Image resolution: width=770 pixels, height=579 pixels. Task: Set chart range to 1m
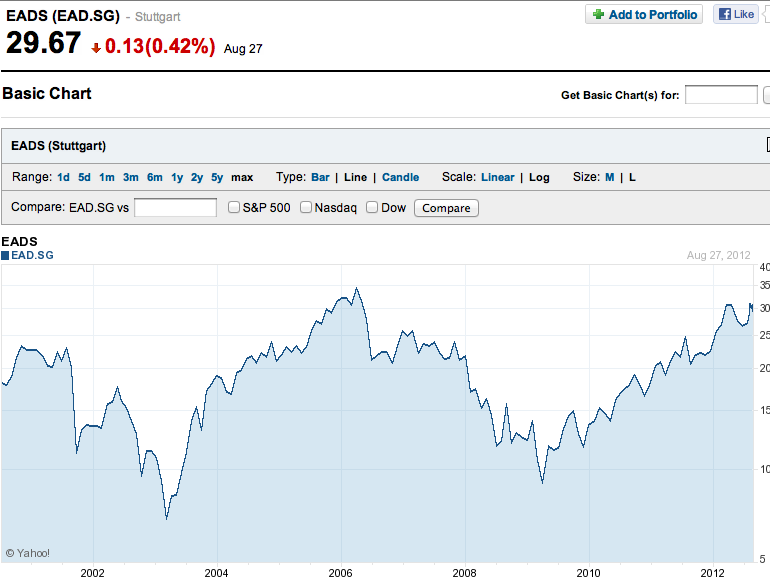point(107,177)
